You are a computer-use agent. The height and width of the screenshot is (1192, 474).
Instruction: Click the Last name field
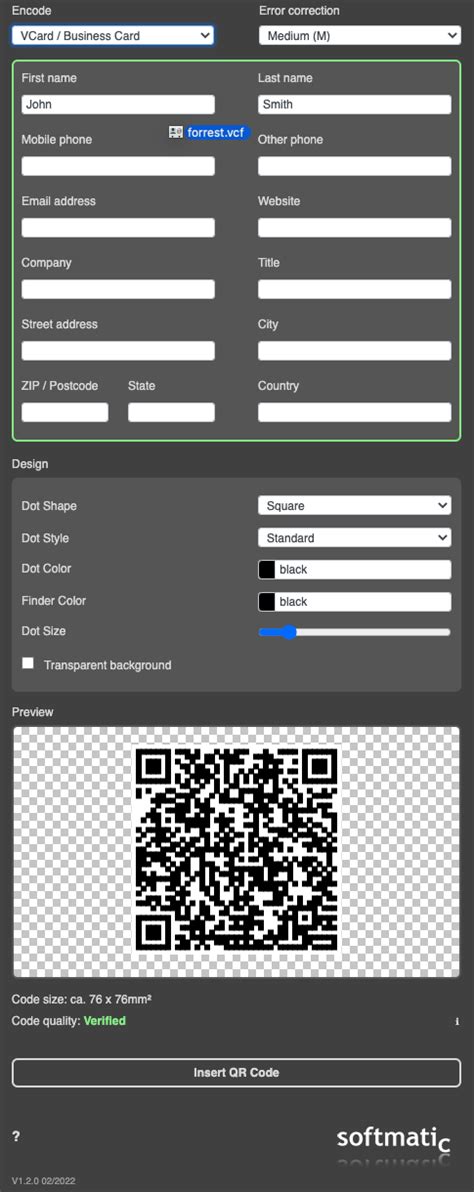coord(355,104)
